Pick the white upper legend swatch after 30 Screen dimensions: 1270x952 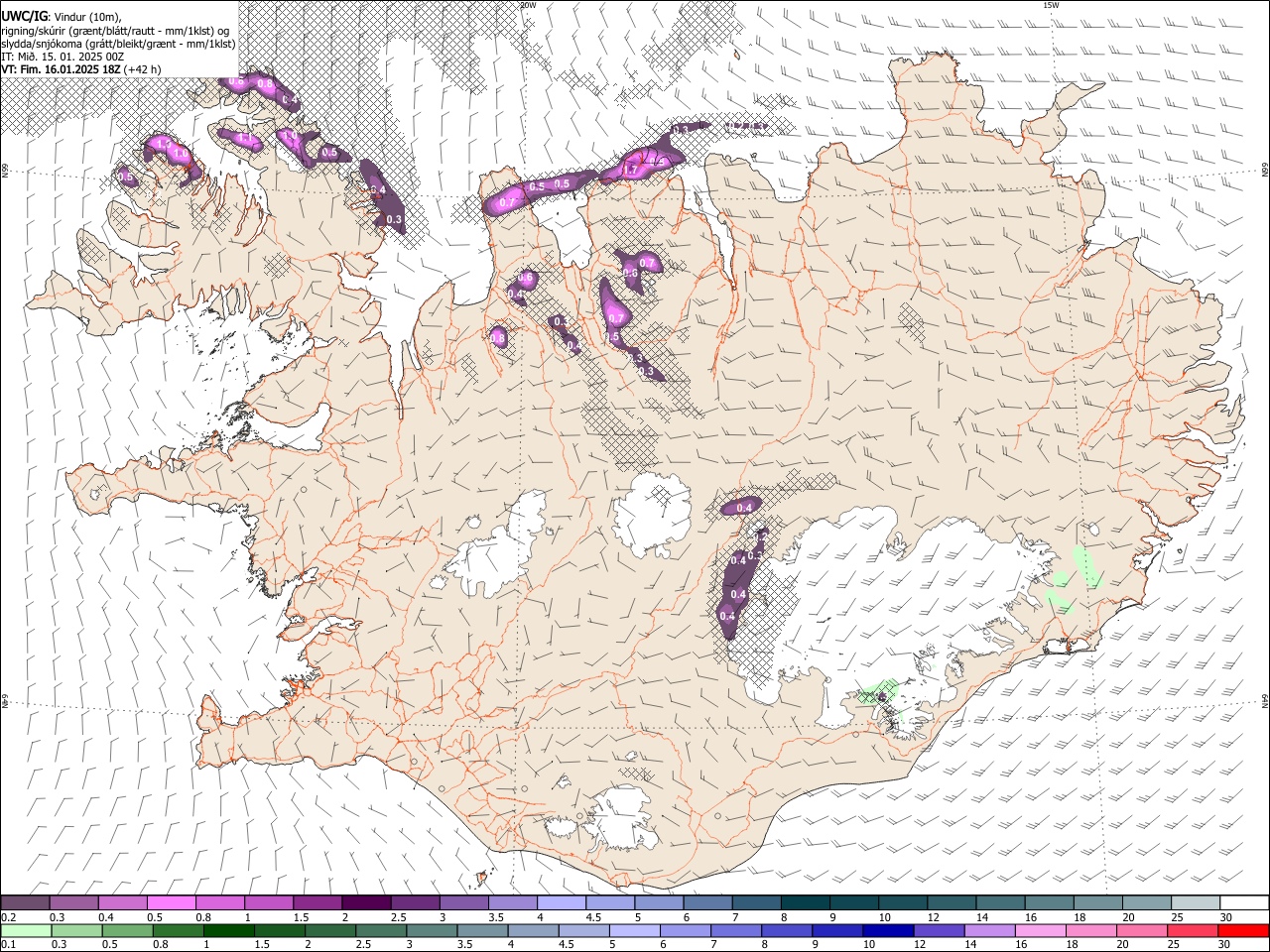pyautogui.click(x=1243, y=903)
